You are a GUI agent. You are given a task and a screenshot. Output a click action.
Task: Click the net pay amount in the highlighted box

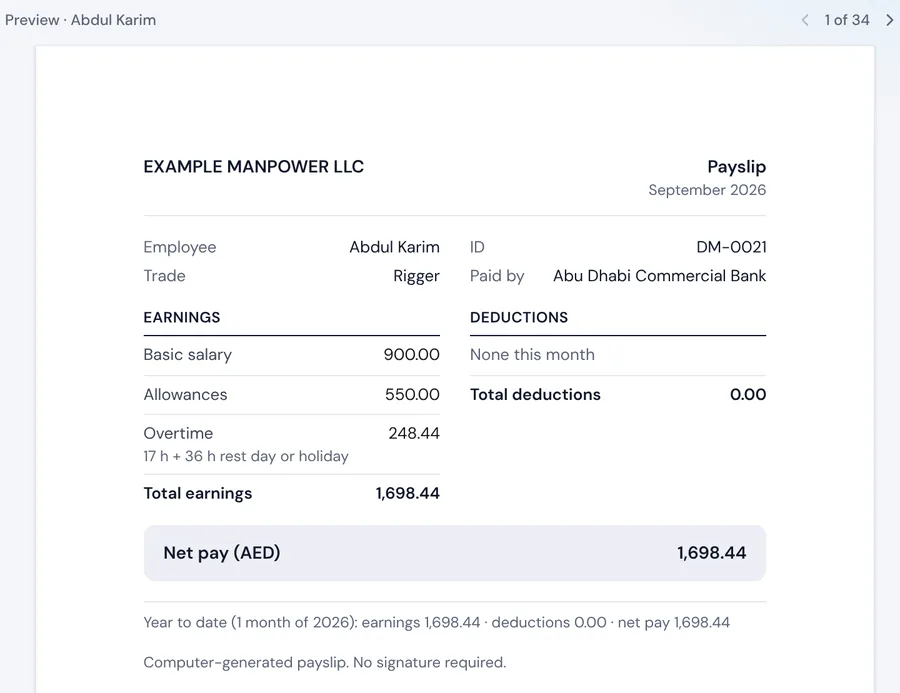[712, 553]
